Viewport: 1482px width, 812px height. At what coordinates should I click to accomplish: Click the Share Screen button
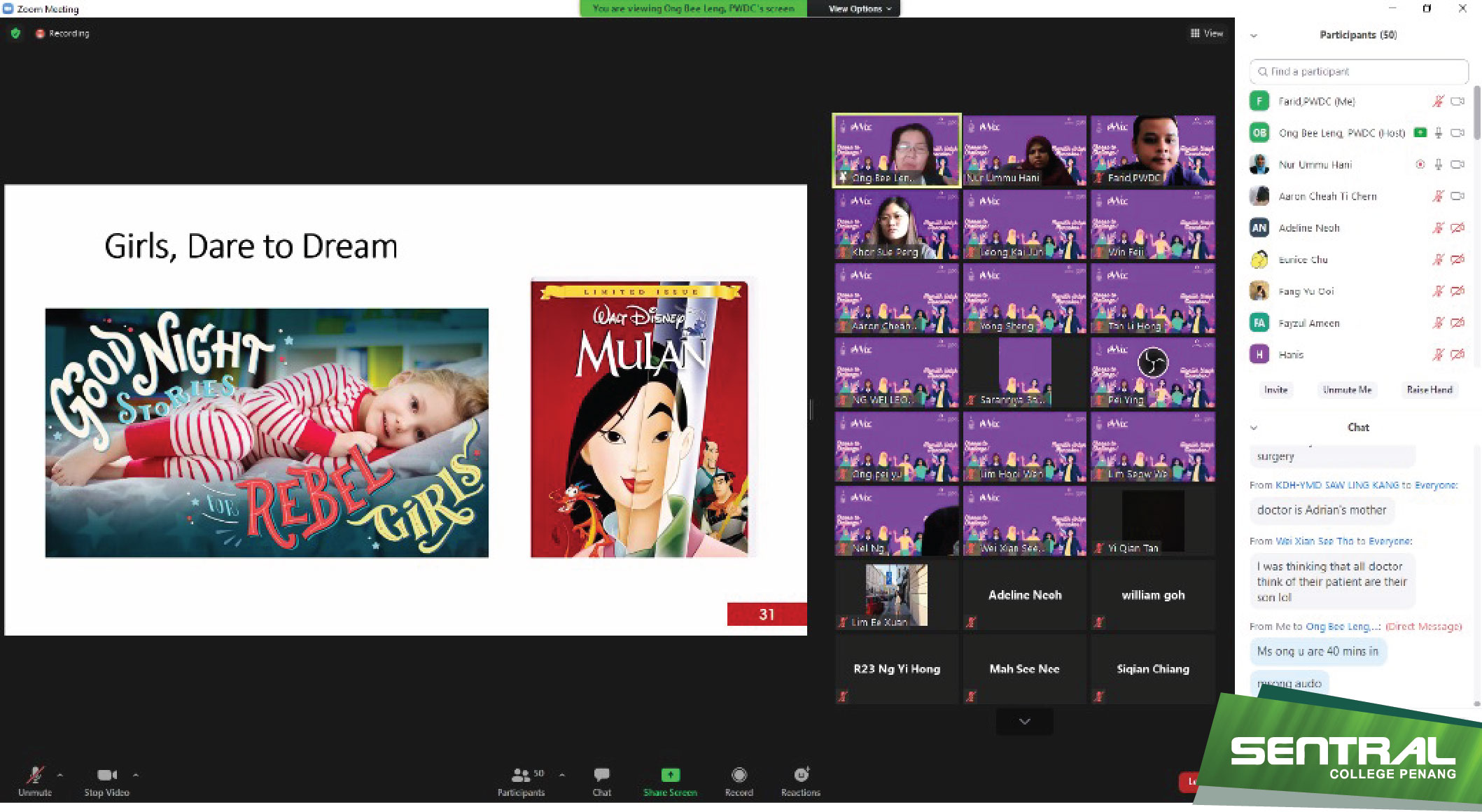[x=670, y=780]
